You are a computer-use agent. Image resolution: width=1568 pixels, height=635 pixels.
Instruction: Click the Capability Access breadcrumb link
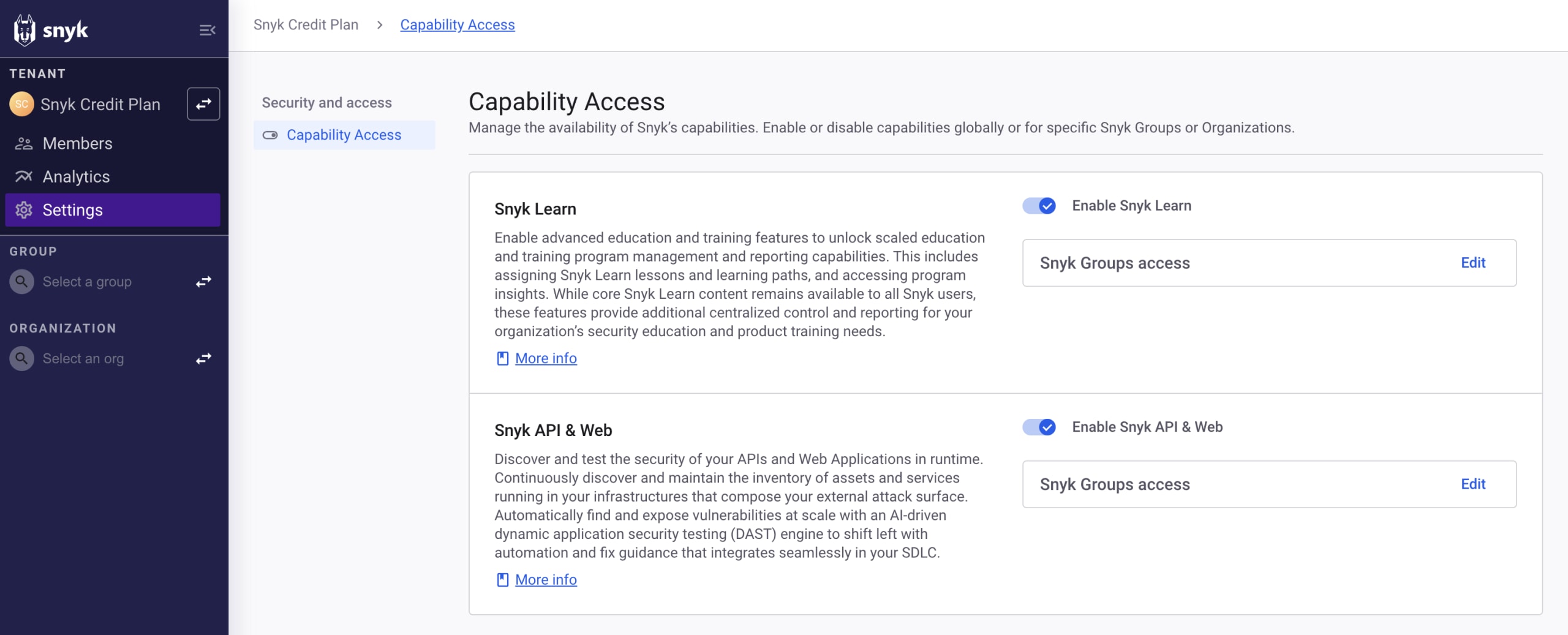point(458,24)
